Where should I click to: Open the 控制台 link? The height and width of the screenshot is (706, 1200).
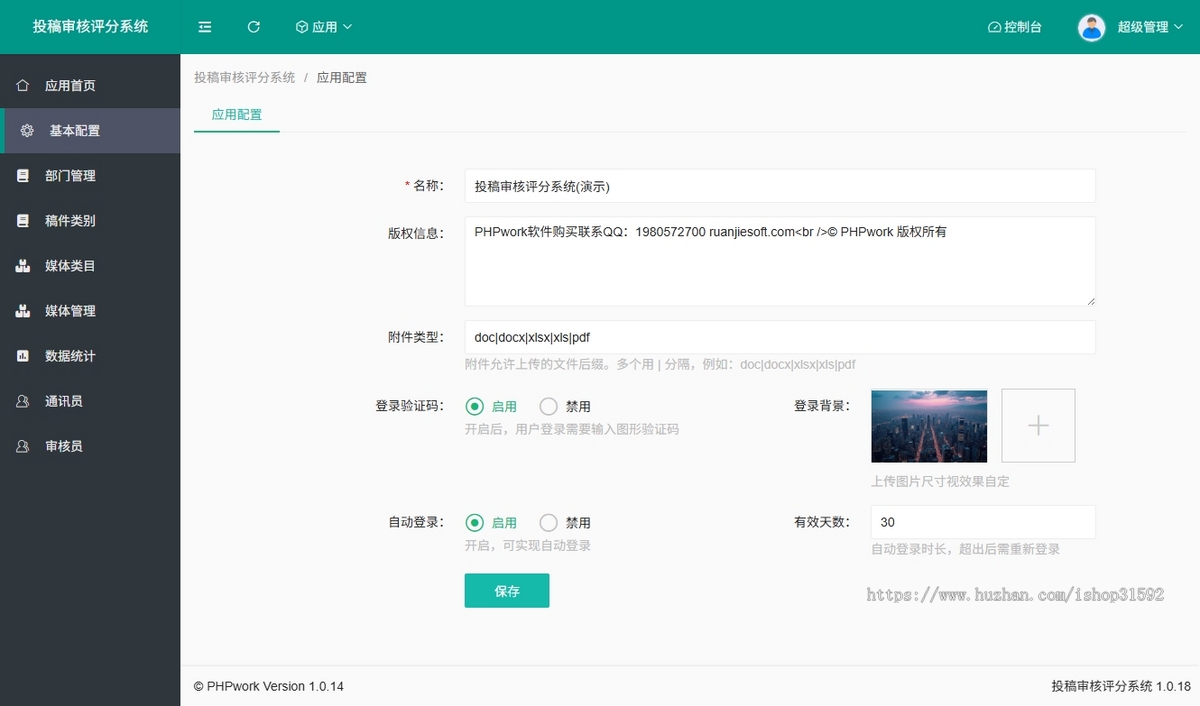pos(1014,27)
